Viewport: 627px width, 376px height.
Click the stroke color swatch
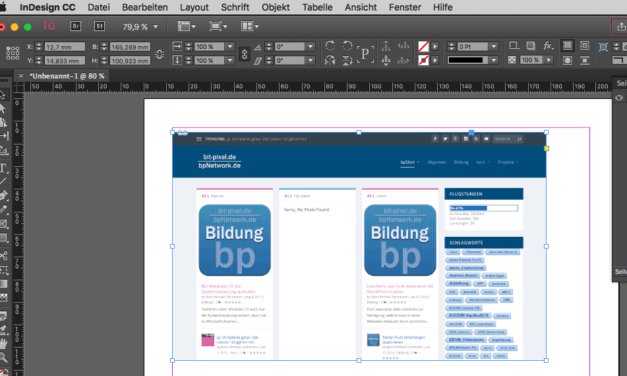pos(423,60)
